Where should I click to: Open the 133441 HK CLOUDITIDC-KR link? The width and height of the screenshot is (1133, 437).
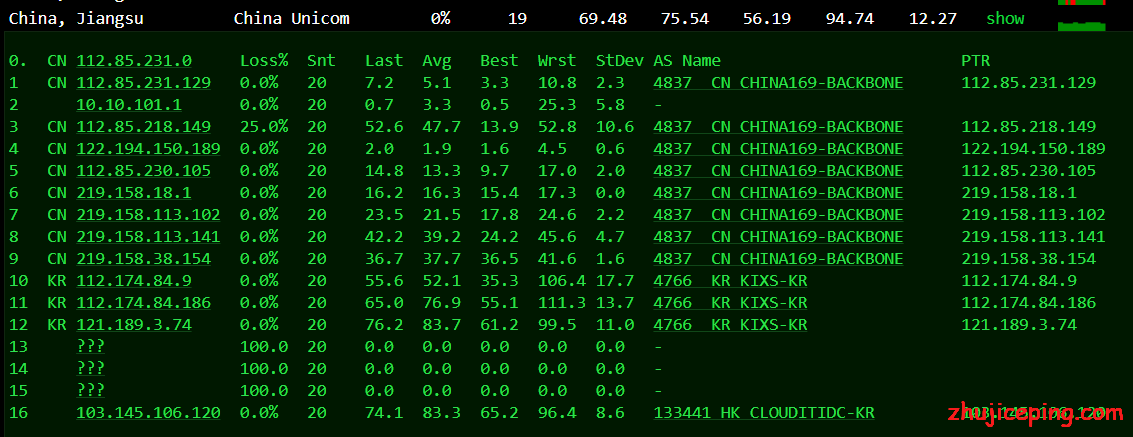click(x=764, y=413)
